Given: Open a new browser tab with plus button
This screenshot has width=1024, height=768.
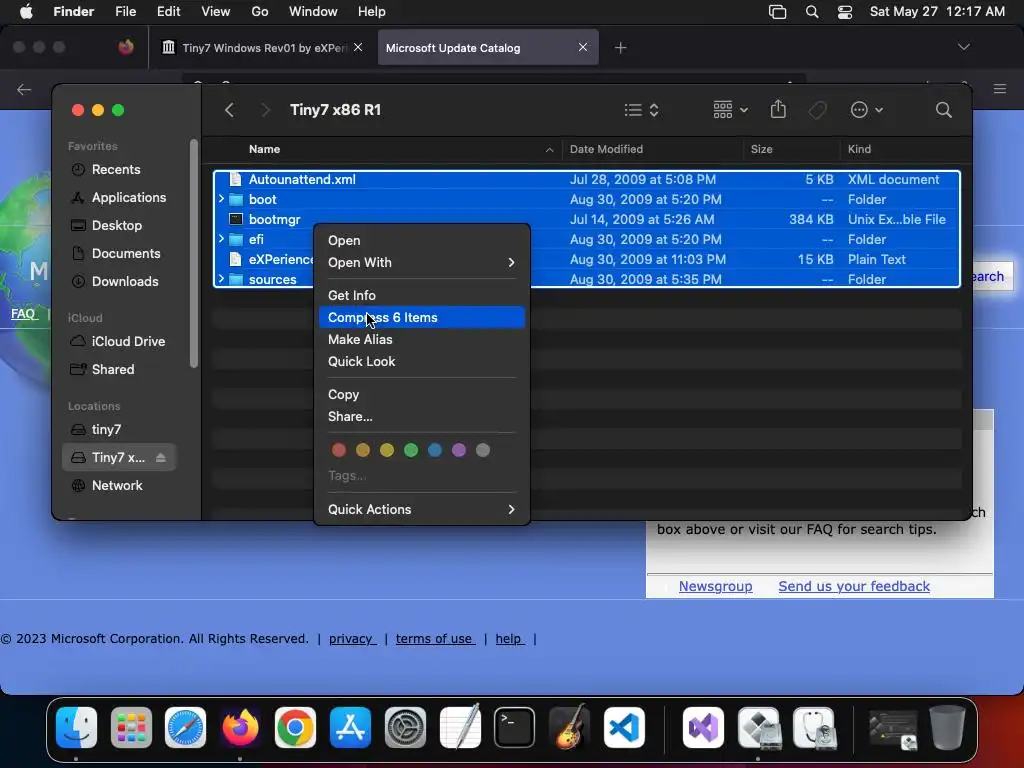Looking at the screenshot, I should (620, 48).
